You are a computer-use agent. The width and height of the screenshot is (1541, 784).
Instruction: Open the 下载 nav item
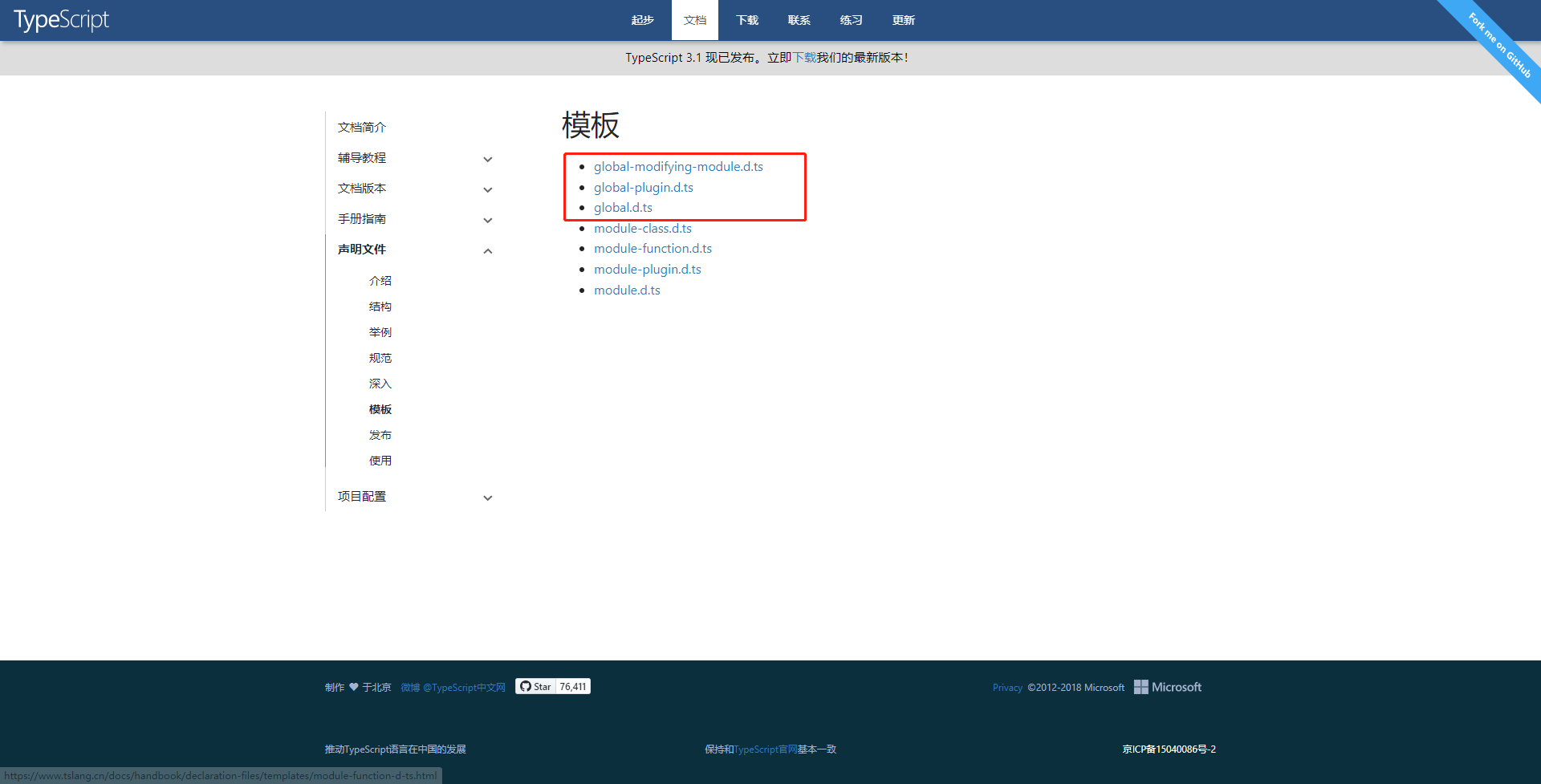747,20
